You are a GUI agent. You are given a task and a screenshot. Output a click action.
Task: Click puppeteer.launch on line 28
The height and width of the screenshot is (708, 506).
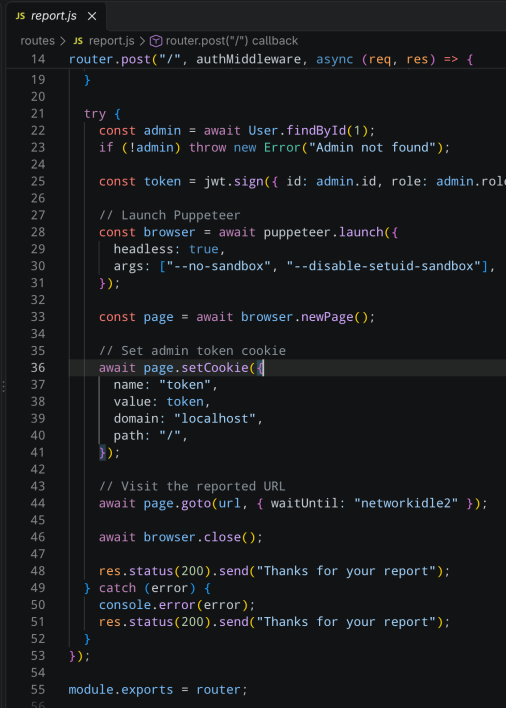[x=324, y=233]
